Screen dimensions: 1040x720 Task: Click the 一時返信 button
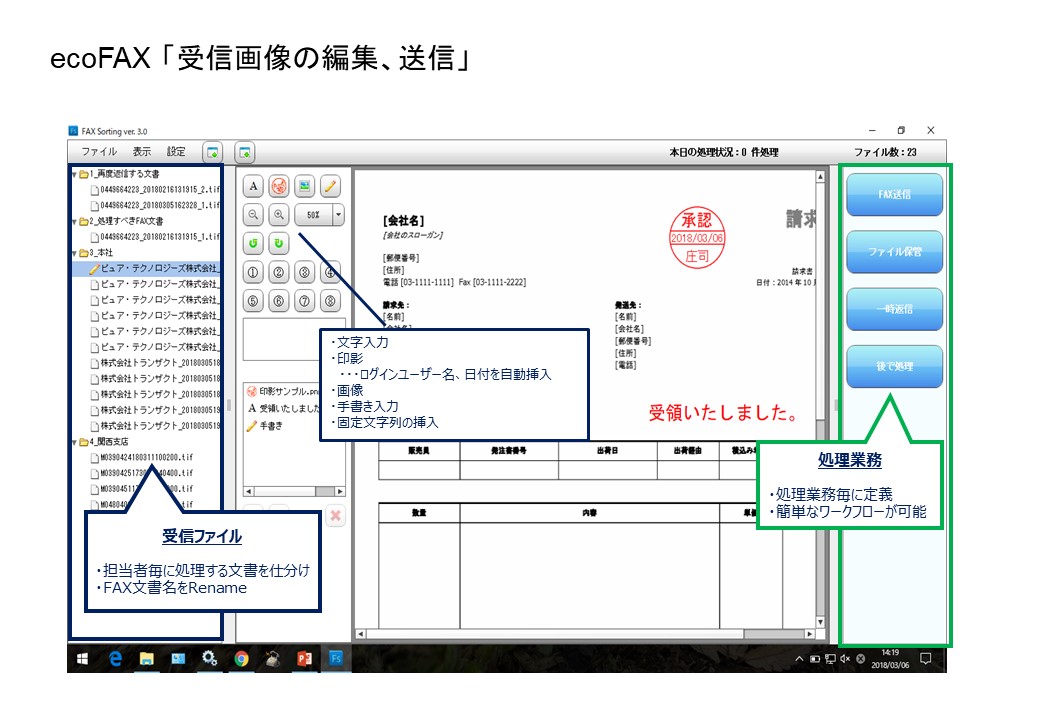[x=894, y=309]
